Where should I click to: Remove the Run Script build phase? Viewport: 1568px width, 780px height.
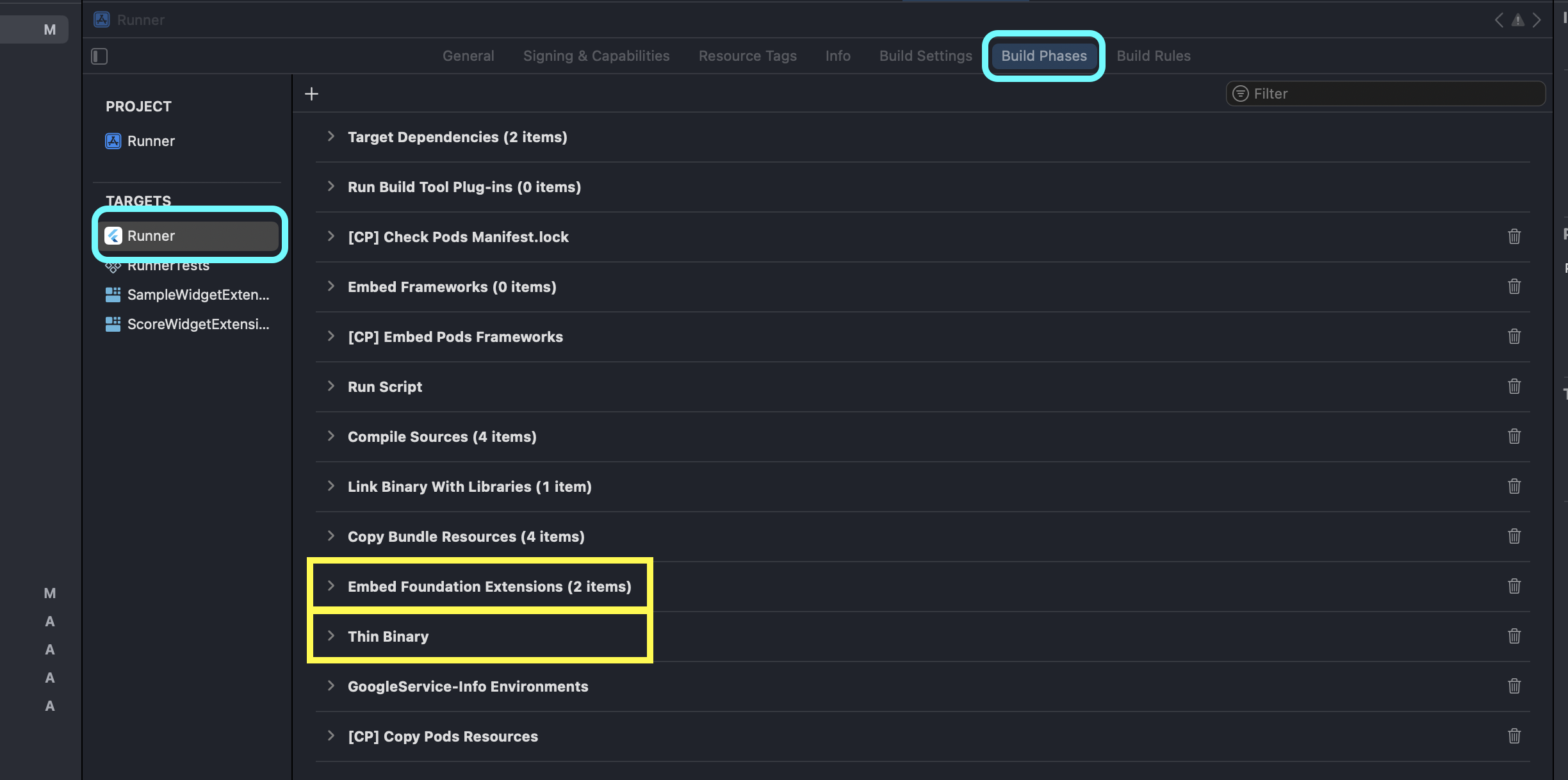[1514, 386]
